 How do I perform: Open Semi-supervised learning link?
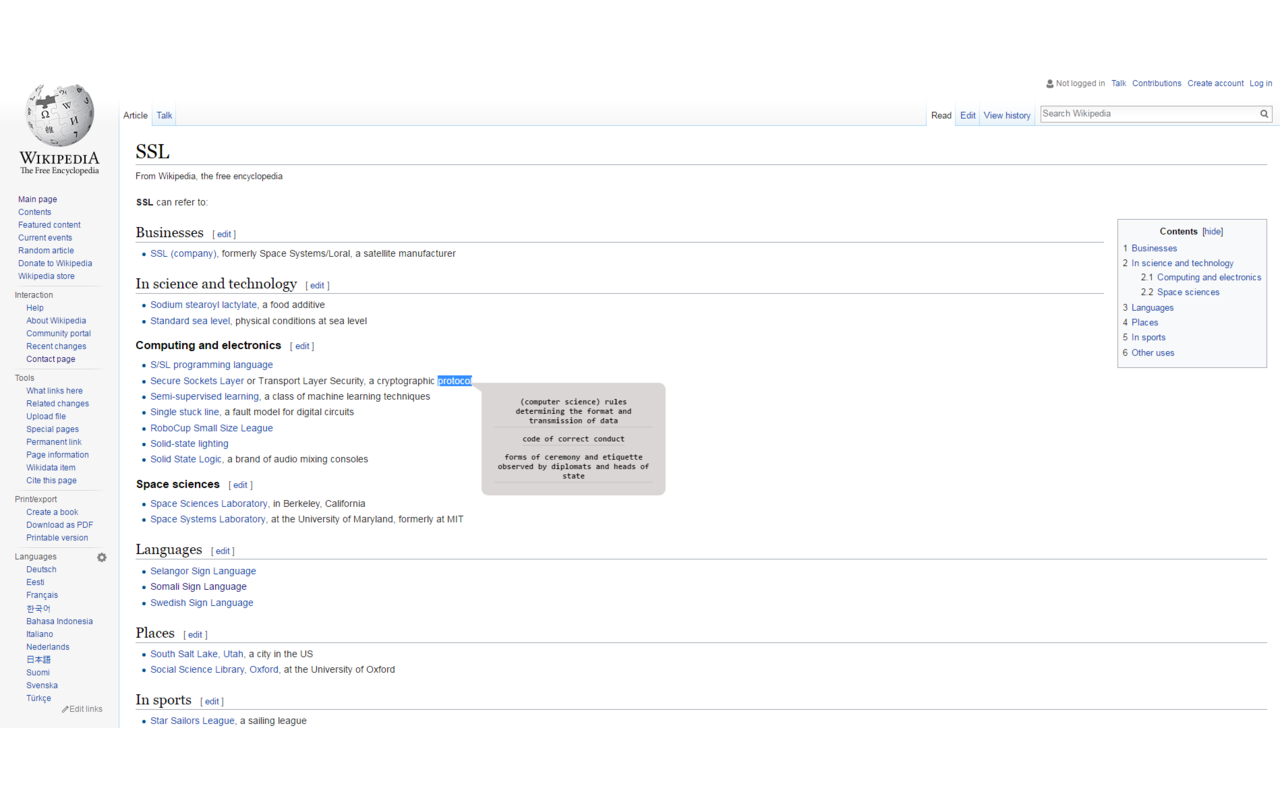pyautogui.click(x=204, y=397)
